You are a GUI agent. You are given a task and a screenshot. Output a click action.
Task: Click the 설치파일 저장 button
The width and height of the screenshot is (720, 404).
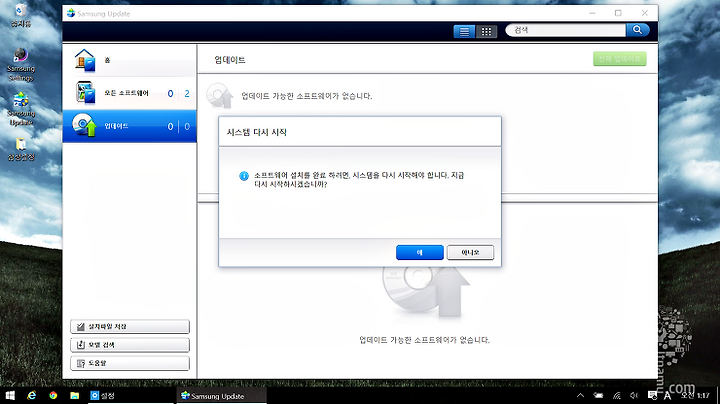[130, 326]
